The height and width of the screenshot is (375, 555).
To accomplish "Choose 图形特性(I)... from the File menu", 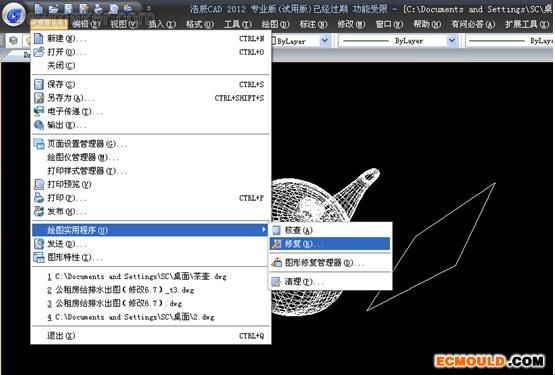I will pyautogui.click(x=150, y=257).
